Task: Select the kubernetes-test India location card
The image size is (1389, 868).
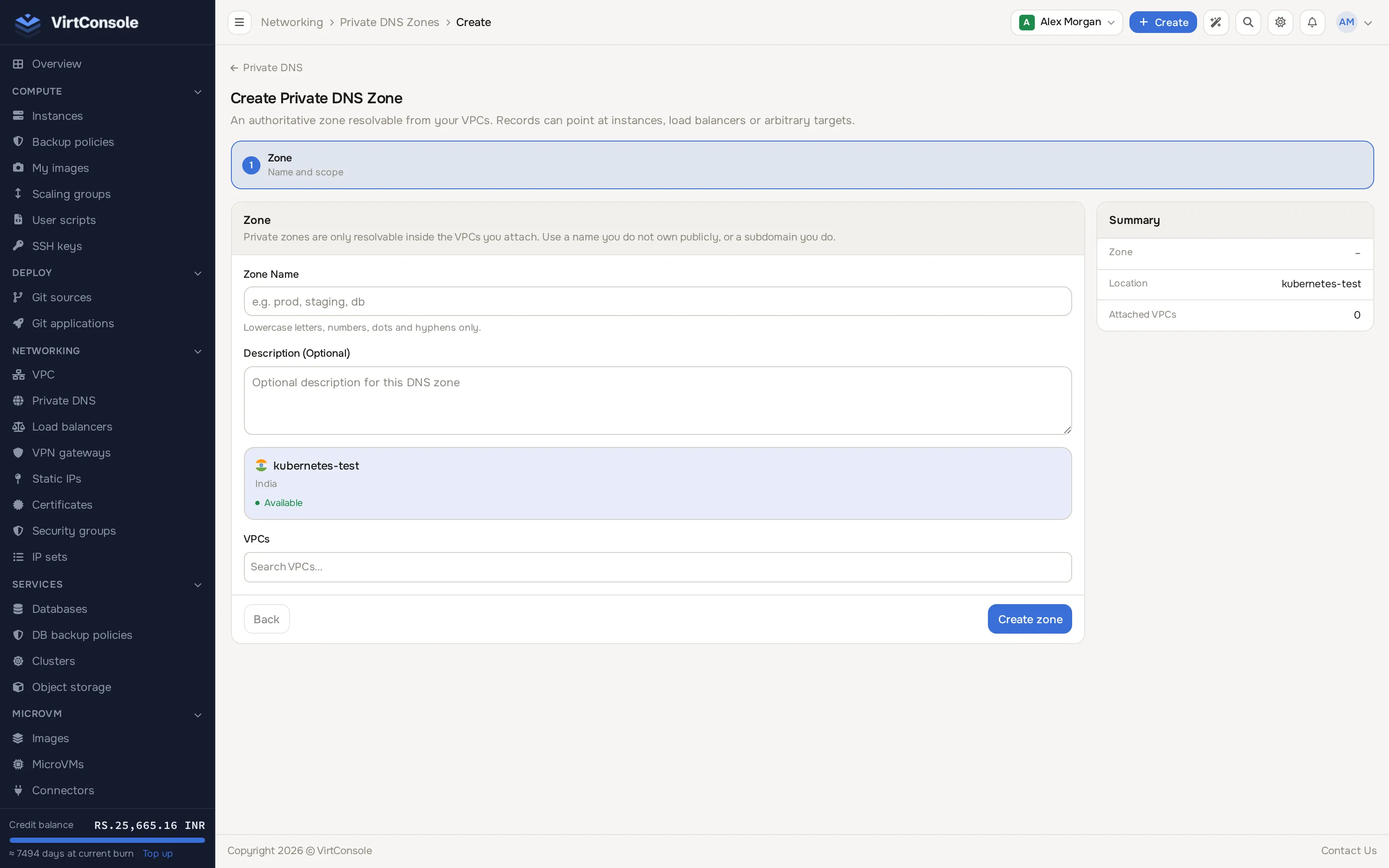Action: 657,483
